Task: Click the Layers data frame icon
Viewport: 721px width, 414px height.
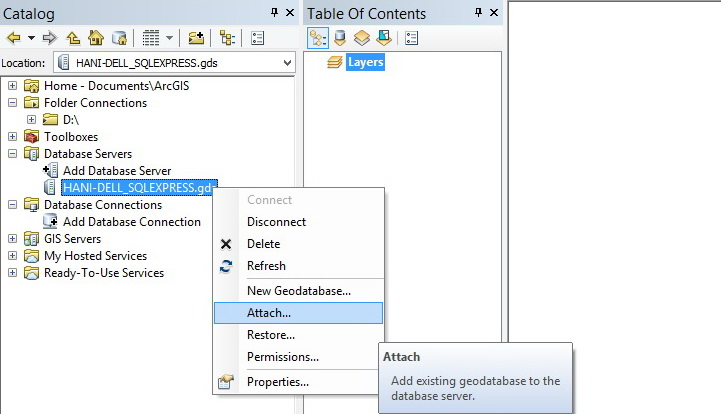Action: pyautogui.click(x=335, y=62)
